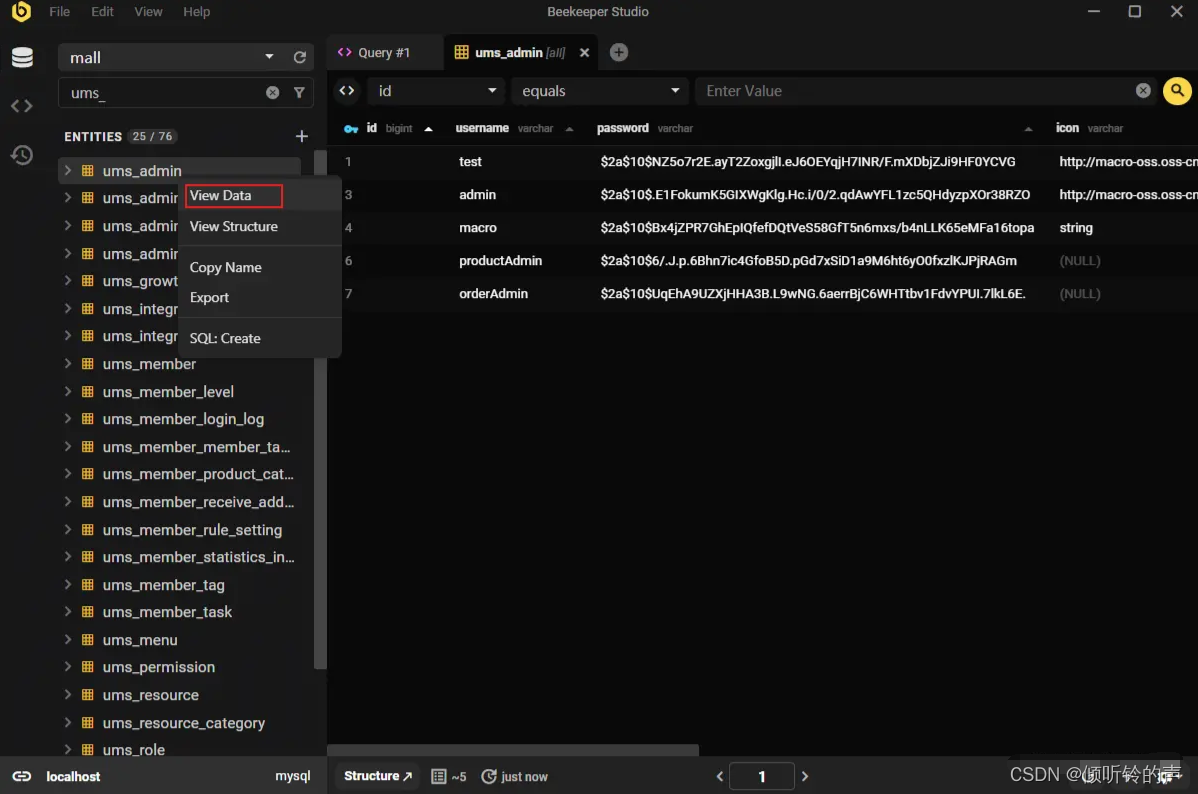Screen dimensions: 1198x794
Task: Click the entity list vertical scrollbar
Action: point(320,409)
